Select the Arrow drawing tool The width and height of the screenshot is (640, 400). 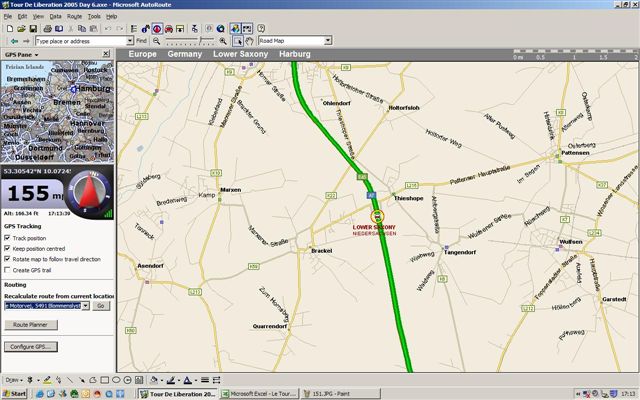[81, 380]
